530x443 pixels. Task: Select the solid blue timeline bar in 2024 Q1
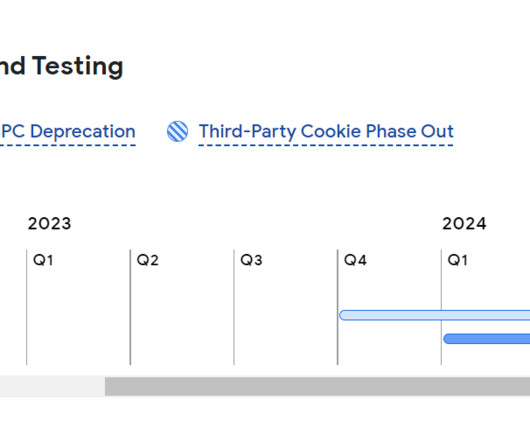[487, 339]
